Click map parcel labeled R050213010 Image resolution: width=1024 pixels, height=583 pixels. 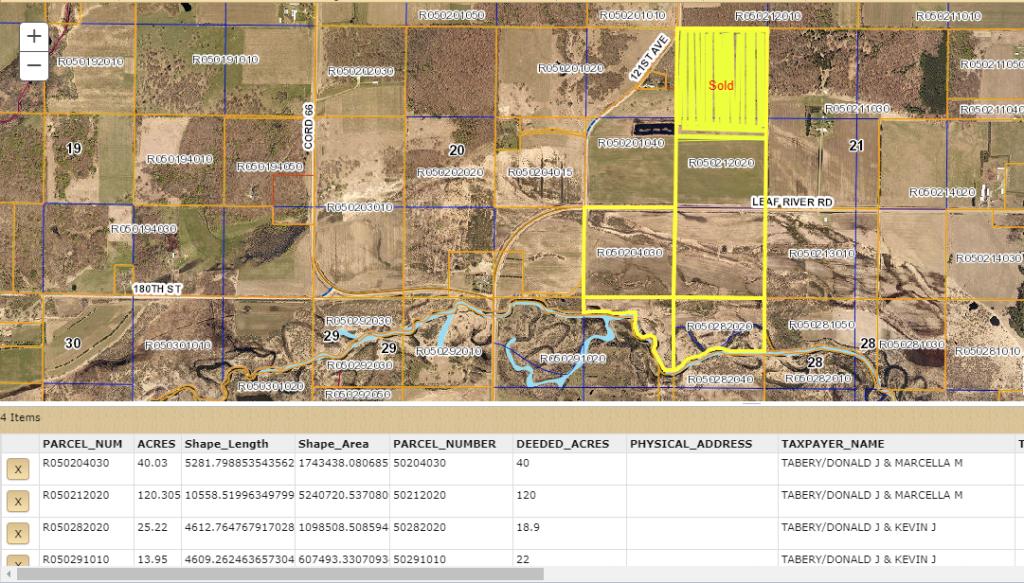822,253
